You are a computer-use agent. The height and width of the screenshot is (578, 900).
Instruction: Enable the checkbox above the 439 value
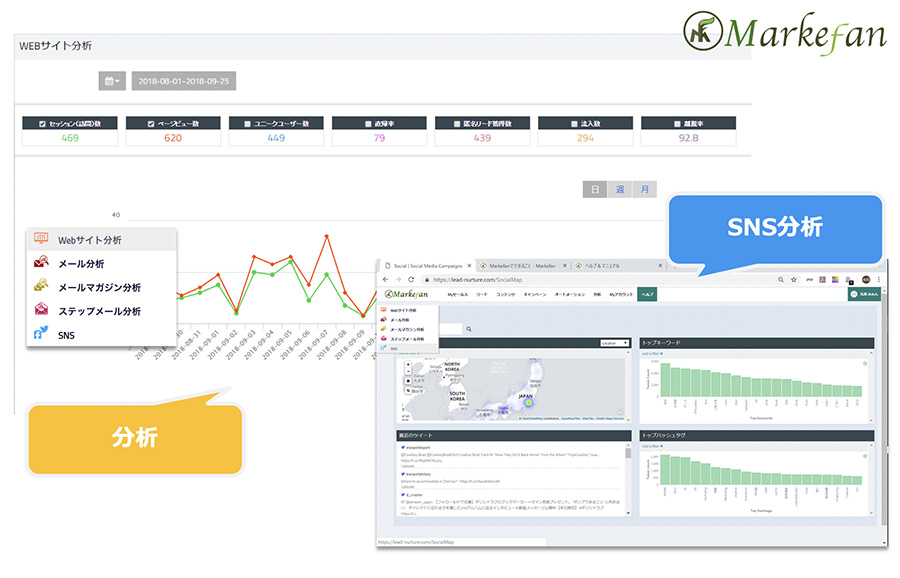point(457,123)
